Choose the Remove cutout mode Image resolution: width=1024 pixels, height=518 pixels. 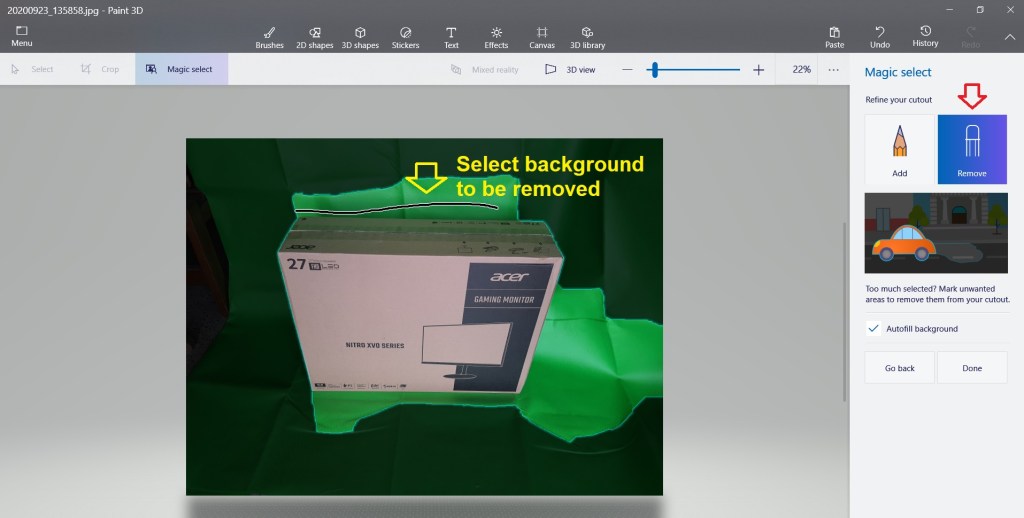[x=971, y=149]
